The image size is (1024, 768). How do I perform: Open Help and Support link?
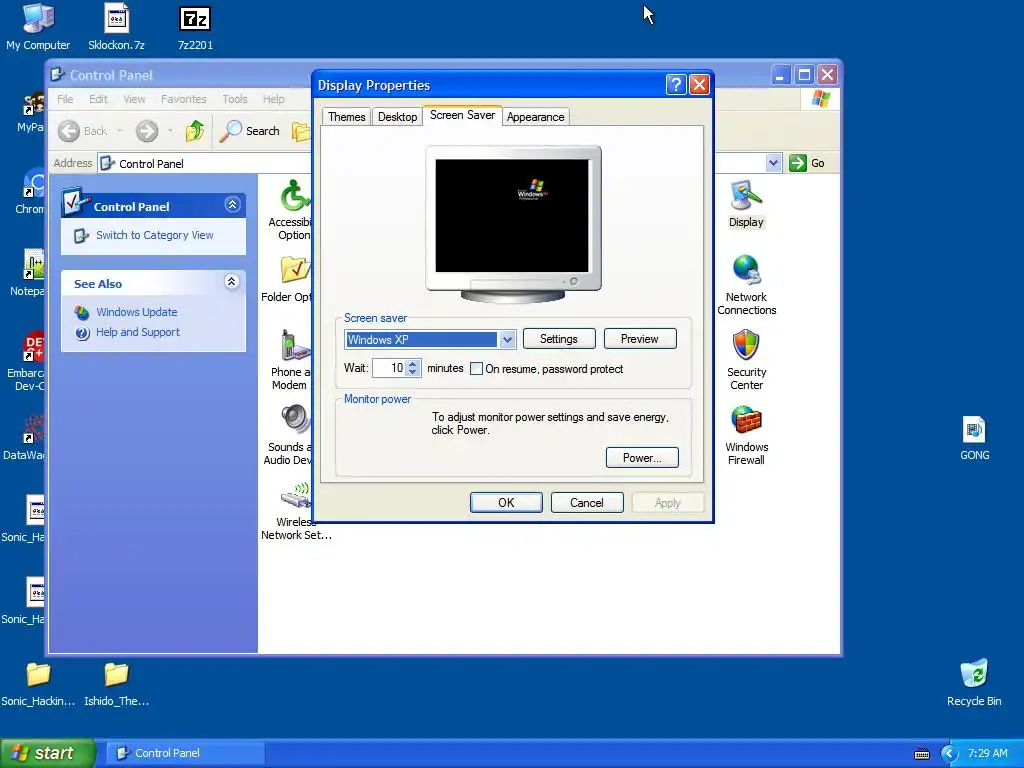pos(138,332)
